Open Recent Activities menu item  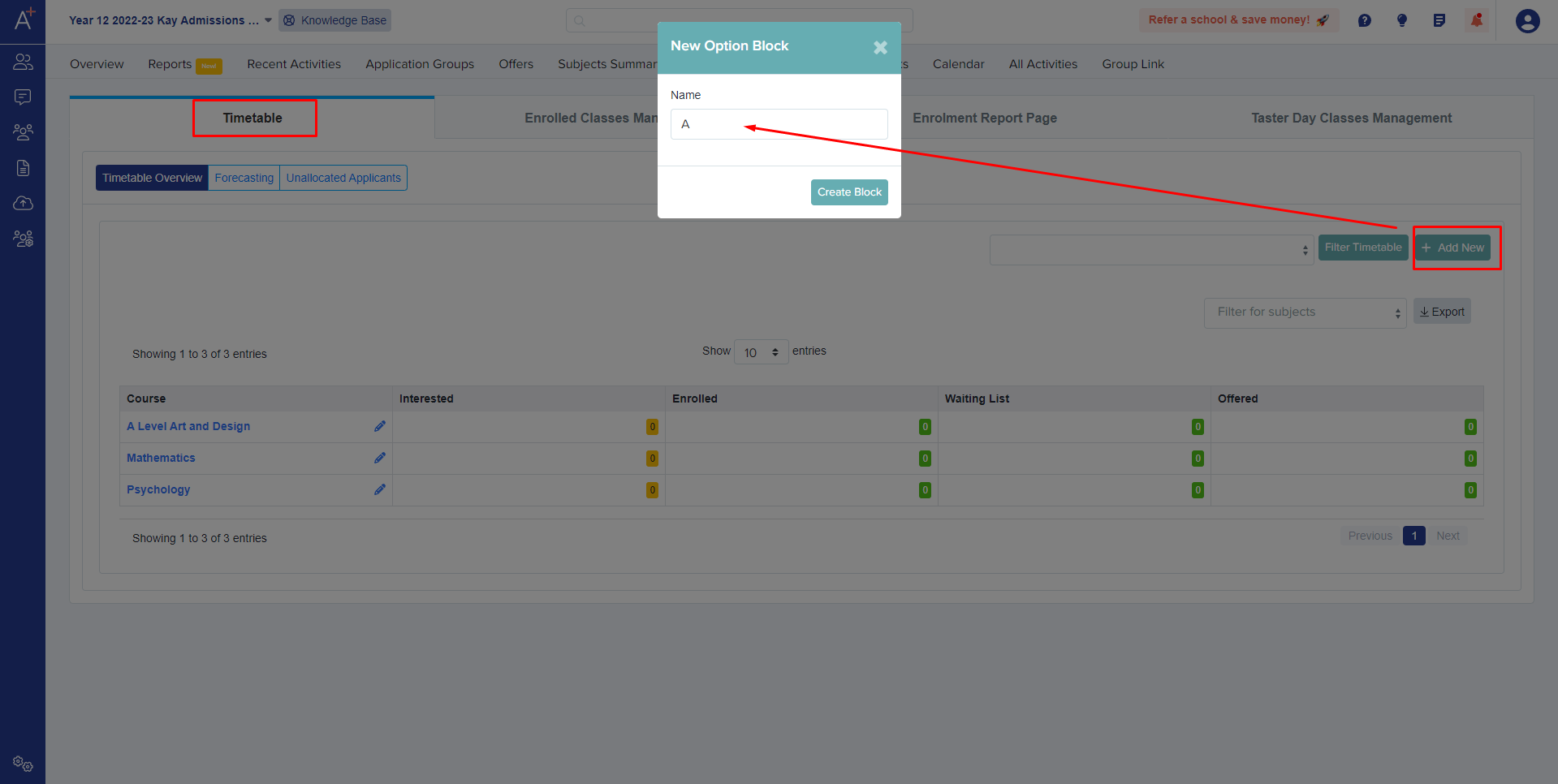coord(294,64)
